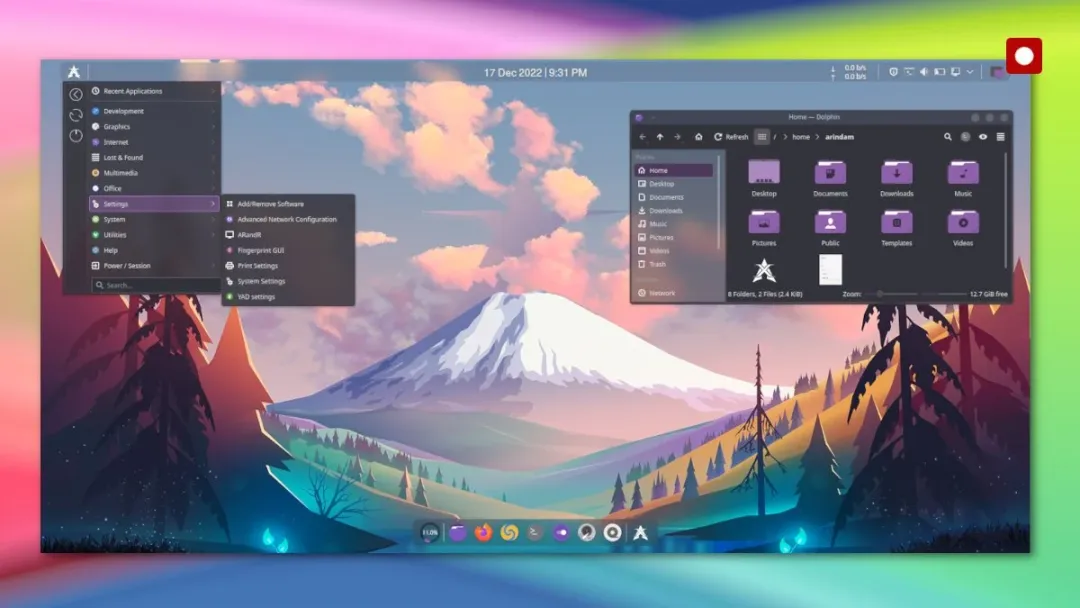The width and height of the screenshot is (1080, 608).
Task: Open the Internet menu category
Action: pyautogui.click(x=154, y=142)
